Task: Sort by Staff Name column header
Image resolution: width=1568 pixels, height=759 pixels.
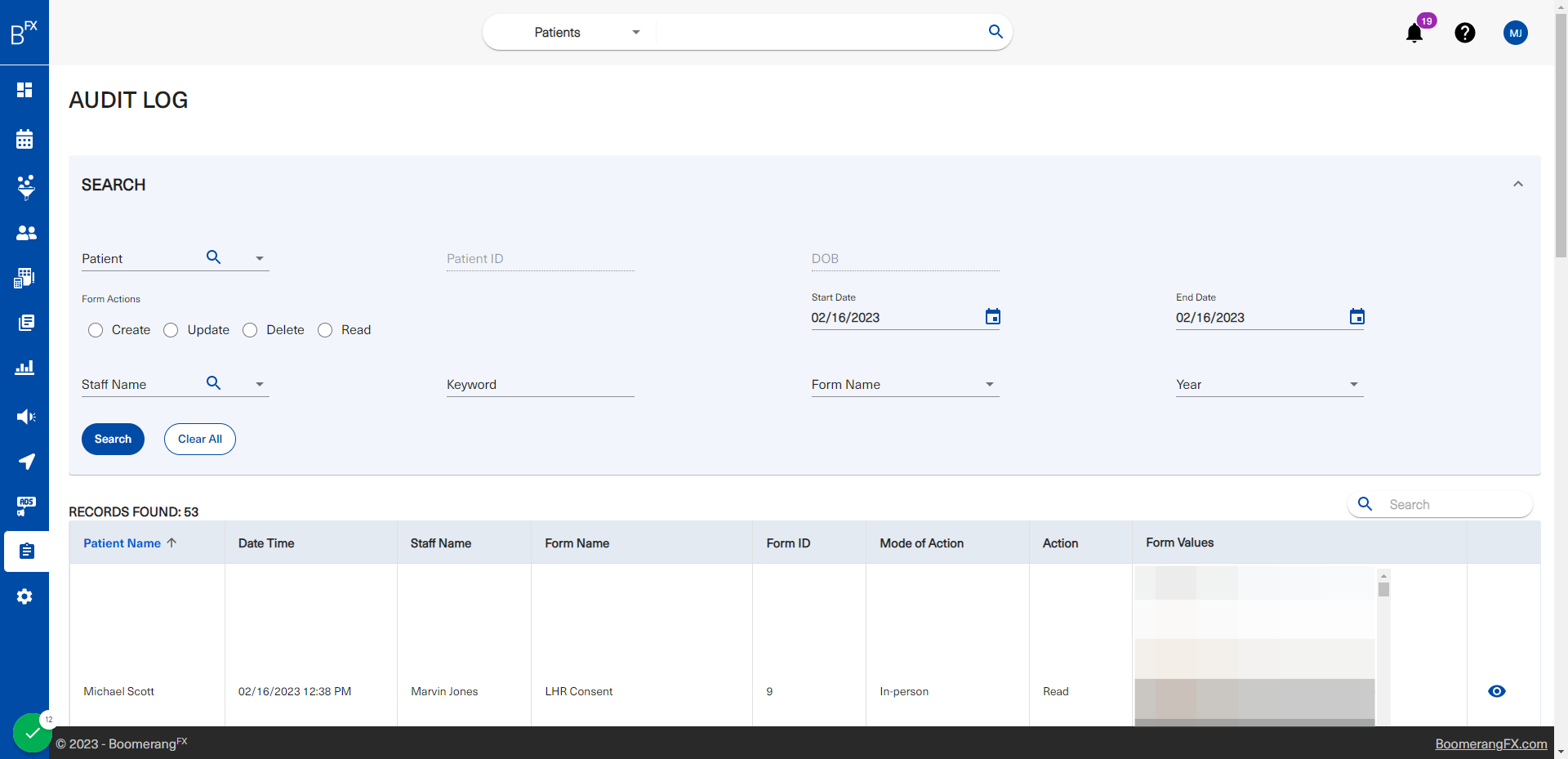Action: pyautogui.click(x=441, y=543)
